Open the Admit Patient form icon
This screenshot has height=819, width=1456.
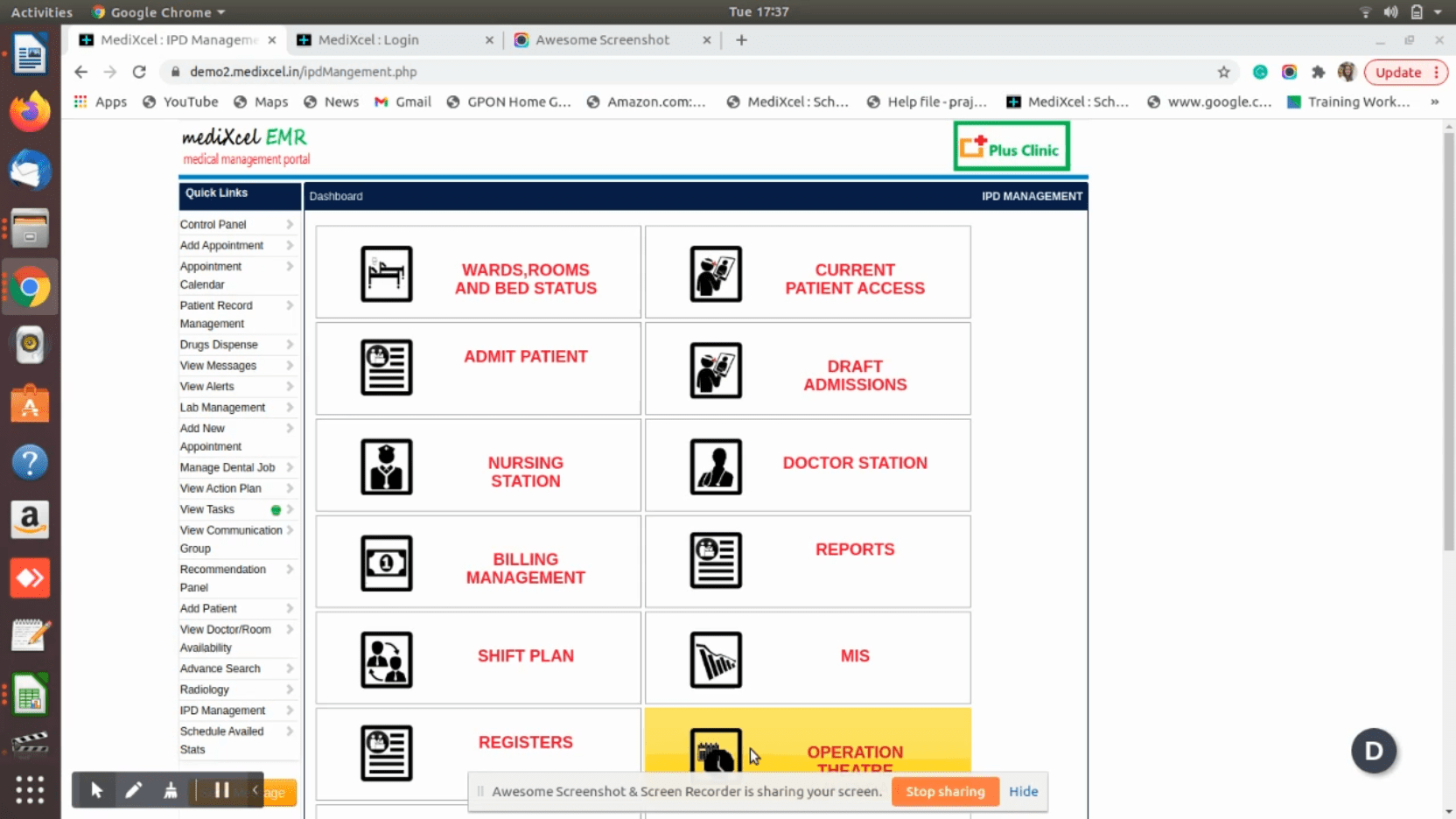(x=386, y=367)
